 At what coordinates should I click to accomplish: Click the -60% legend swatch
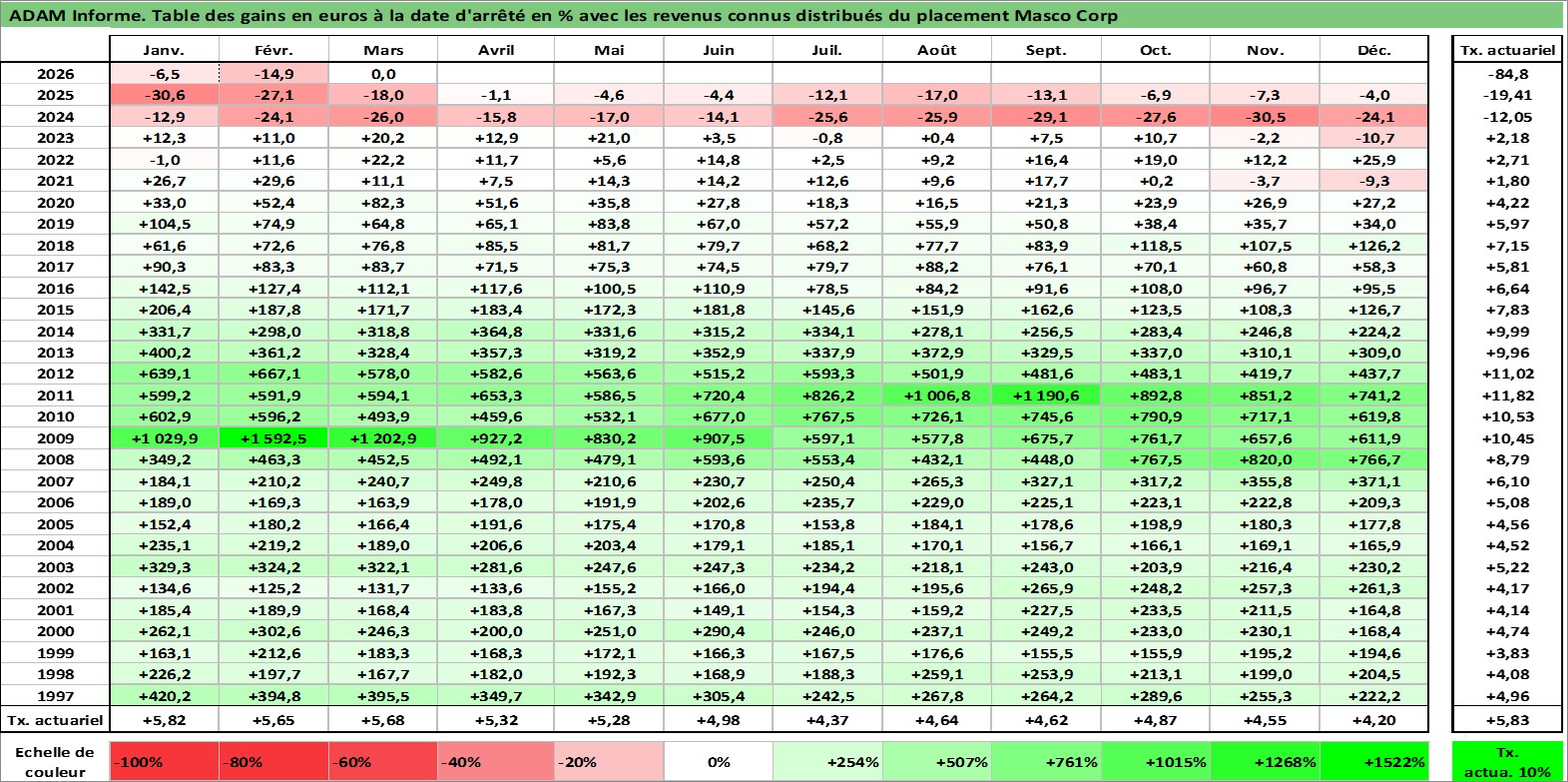[383, 761]
